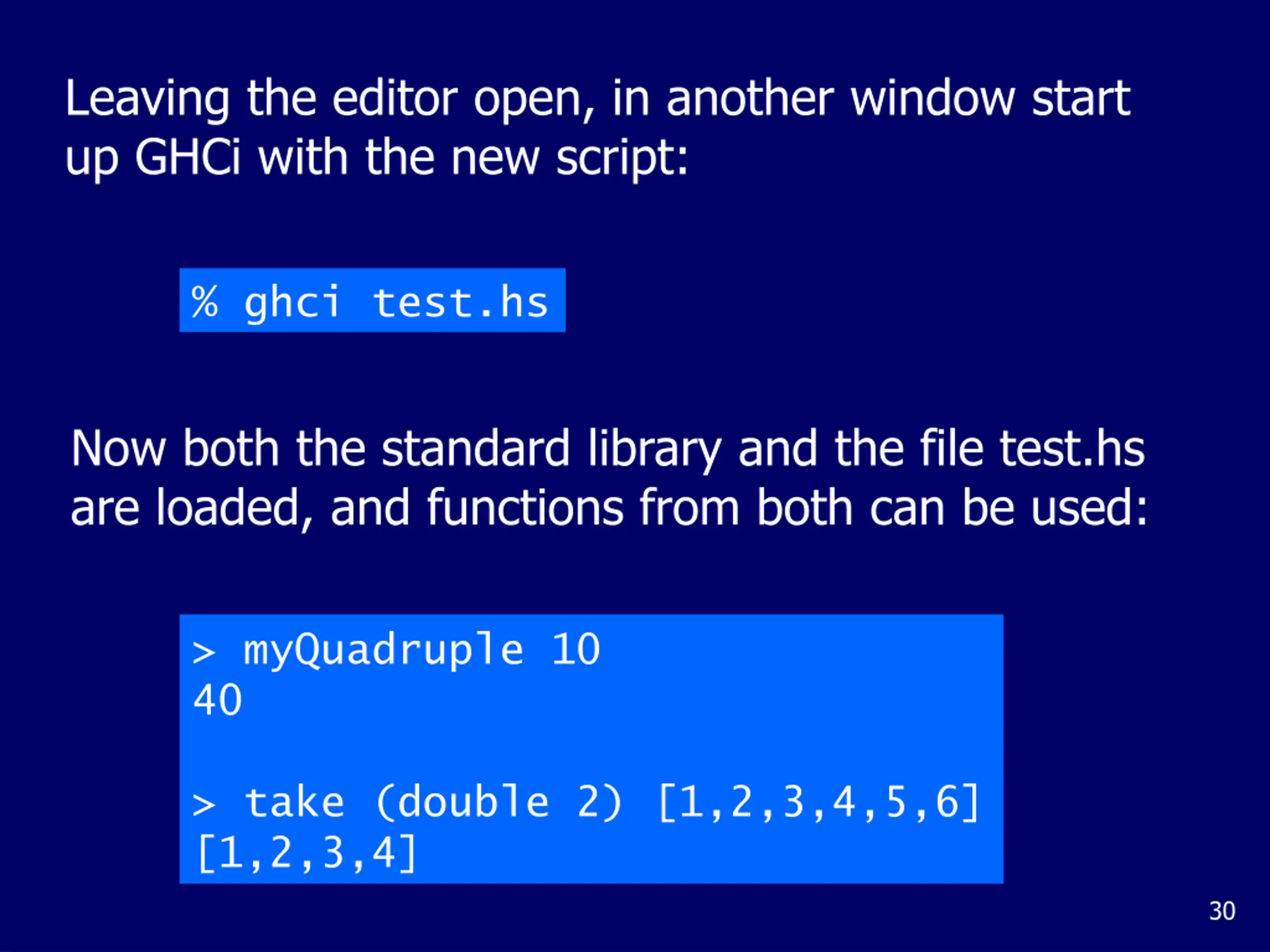Click the 'are loaded, and functions' line
The height and width of the screenshot is (952, 1270).
tap(609, 508)
